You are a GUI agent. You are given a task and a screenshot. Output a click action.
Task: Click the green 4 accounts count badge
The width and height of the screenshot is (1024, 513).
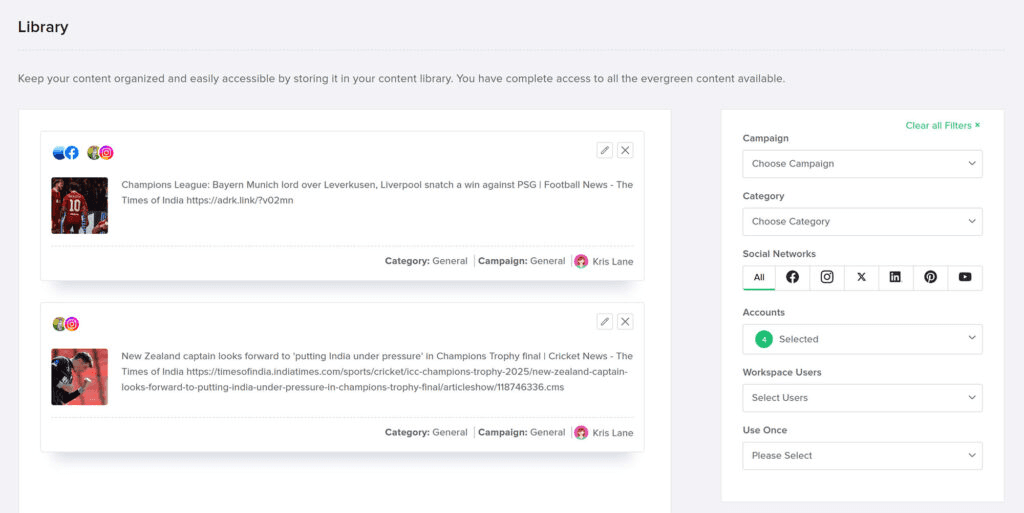pyautogui.click(x=763, y=339)
